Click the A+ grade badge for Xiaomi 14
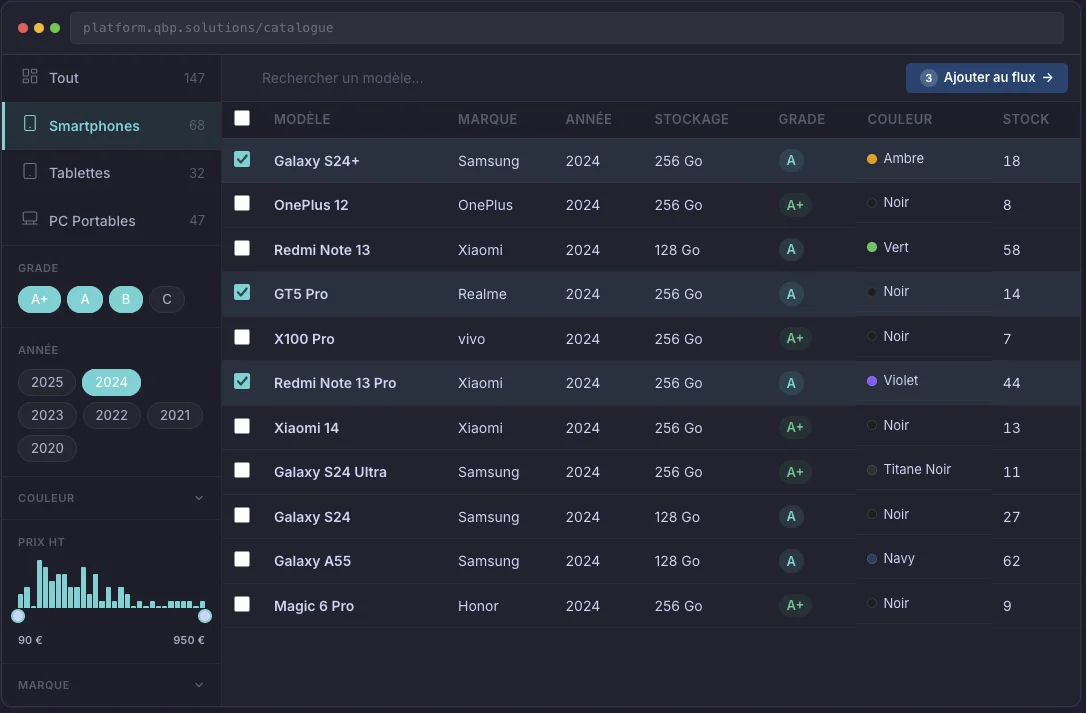This screenshot has width=1086, height=713. coord(794,428)
